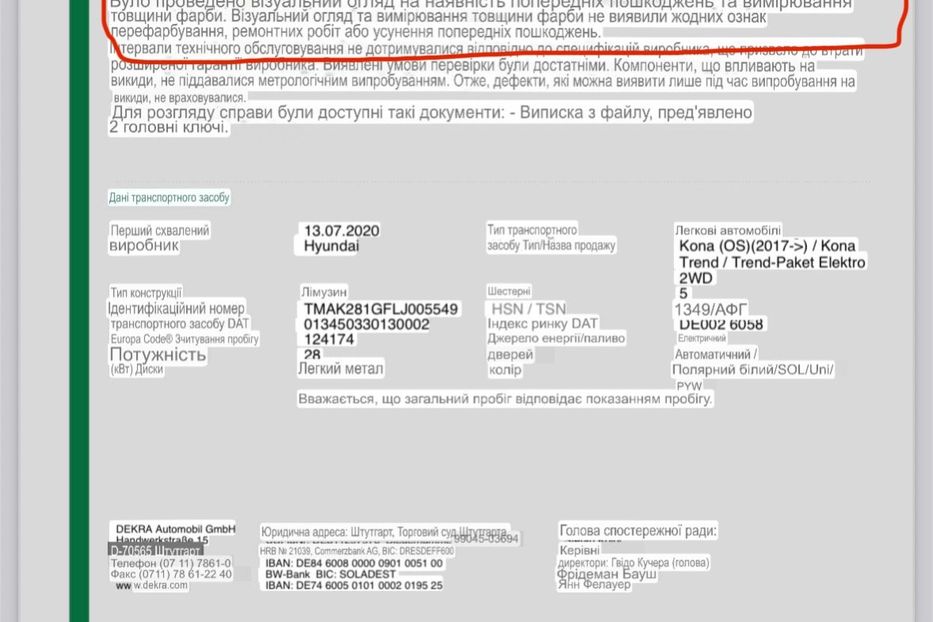Click the 'Легкий метал' wheels value
This screenshot has width=933, height=622.
[x=341, y=369]
